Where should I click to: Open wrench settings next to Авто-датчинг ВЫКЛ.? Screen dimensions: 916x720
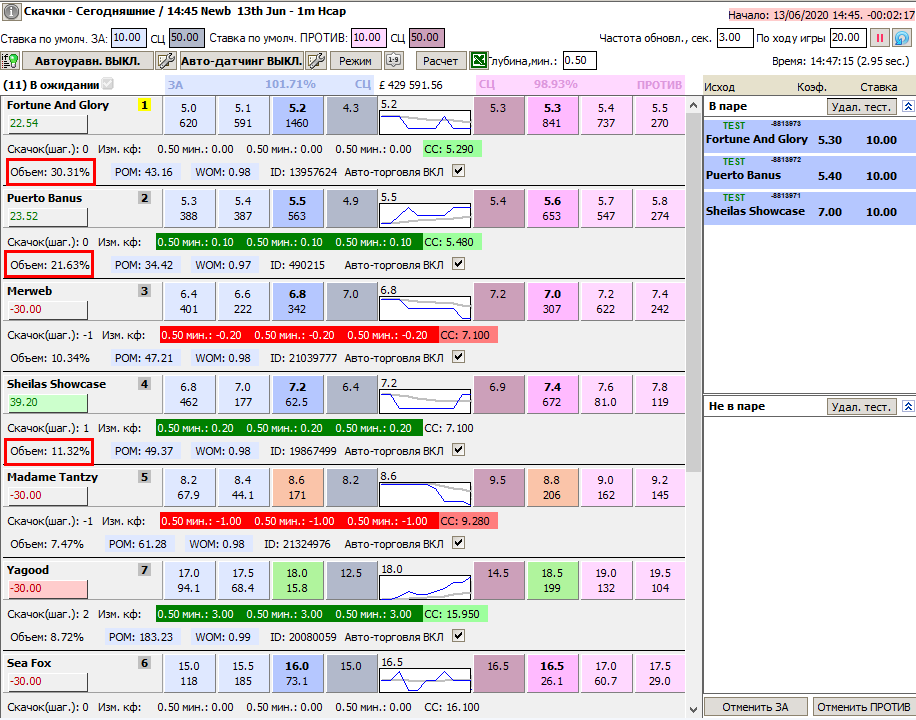pyautogui.click(x=317, y=60)
